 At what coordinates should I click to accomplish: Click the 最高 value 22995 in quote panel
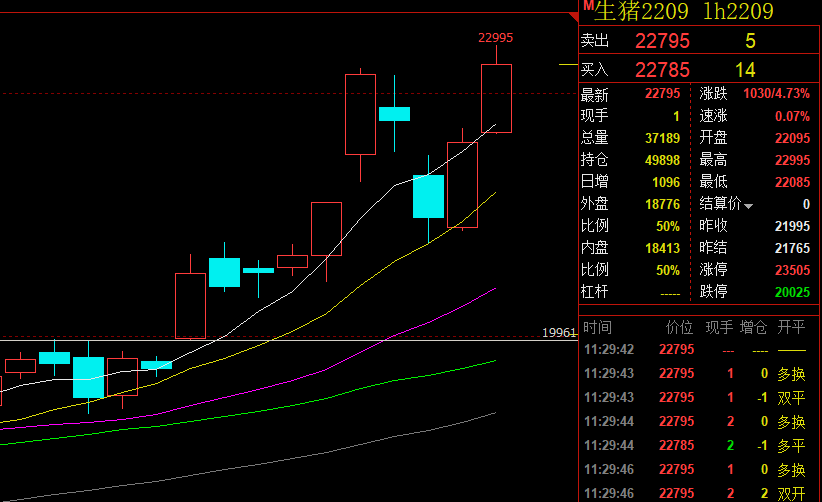pyautogui.click(x=792, y=160)
